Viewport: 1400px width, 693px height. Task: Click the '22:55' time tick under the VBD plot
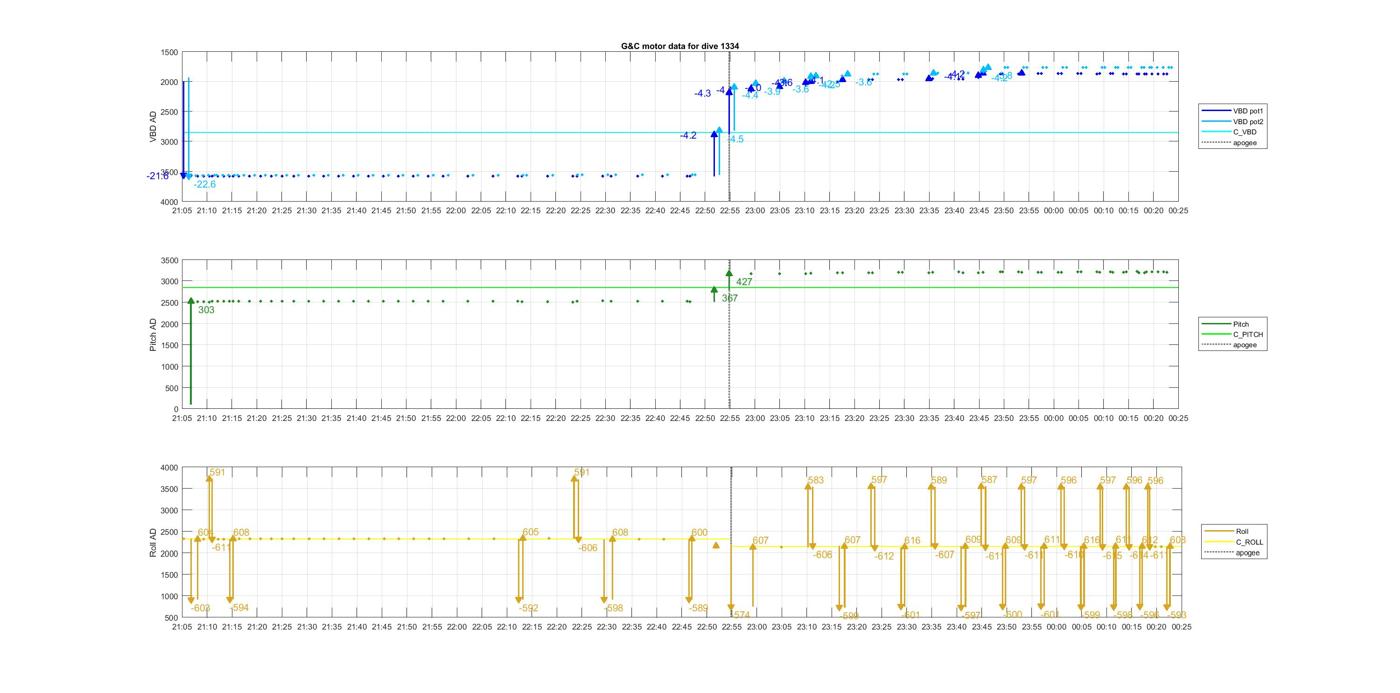click(x=730, y=211)
